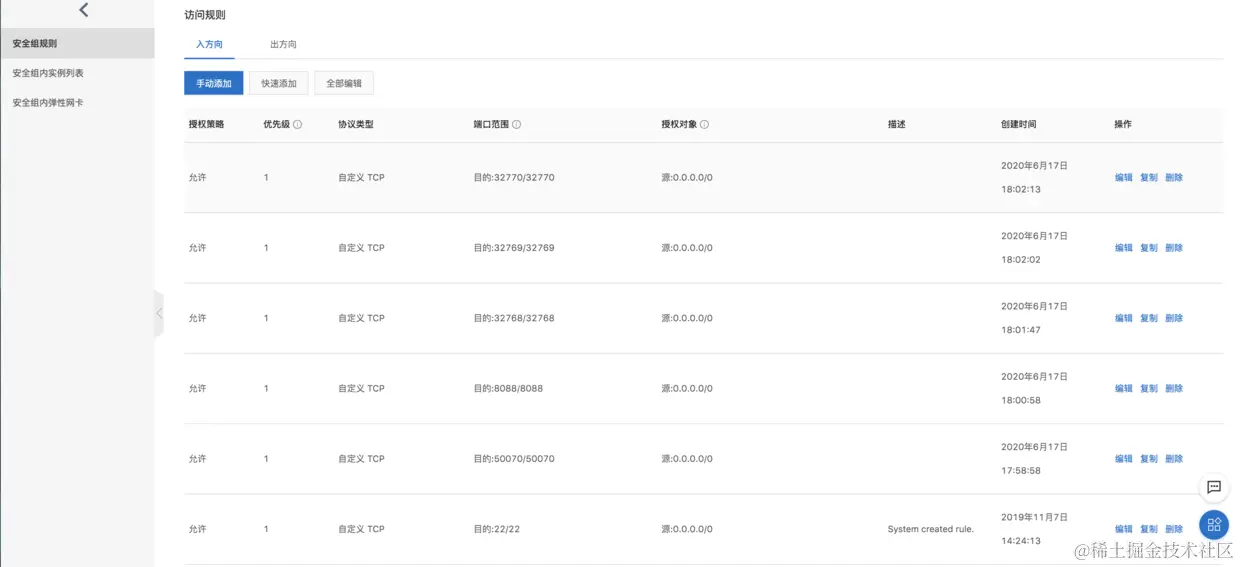The image size is (1240, 567).
Task: Click the 18:02:02 creation time
Action: 1021,259
